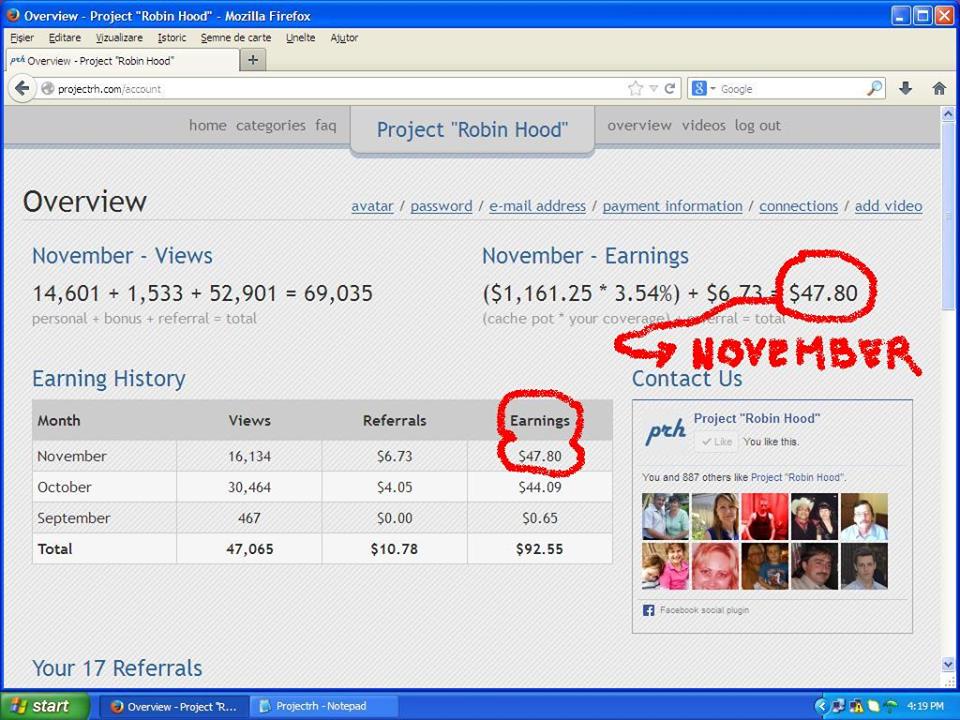
Task: Click the Project "Robin Hood" site title
Action: [472, 130]
